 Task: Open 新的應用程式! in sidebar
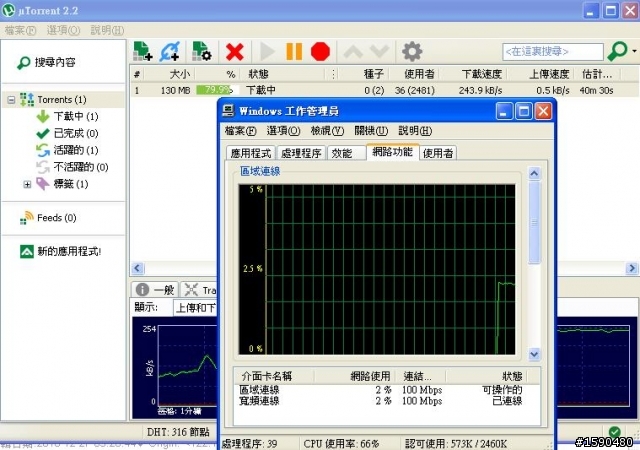tap(60, 251)
